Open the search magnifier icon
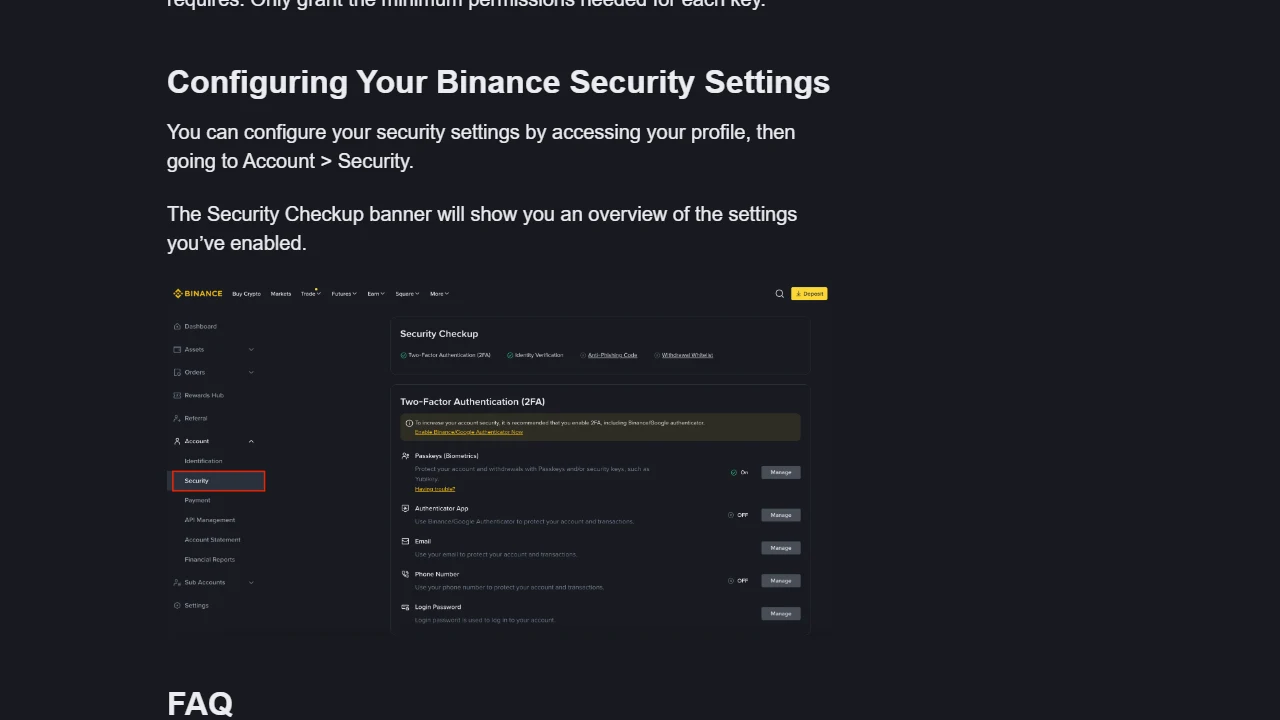The image size is (1280, 720). tap(780, 294)
